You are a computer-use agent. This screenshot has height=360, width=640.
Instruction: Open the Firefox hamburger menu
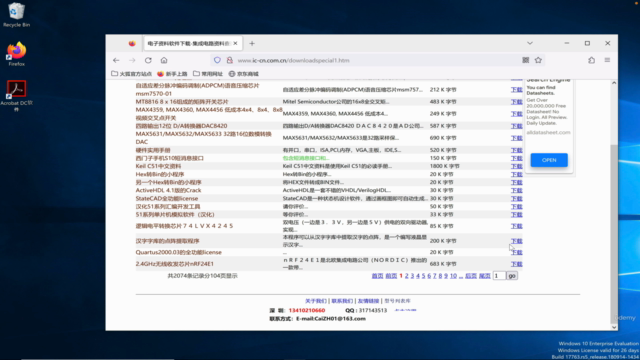tap(607, 60)
